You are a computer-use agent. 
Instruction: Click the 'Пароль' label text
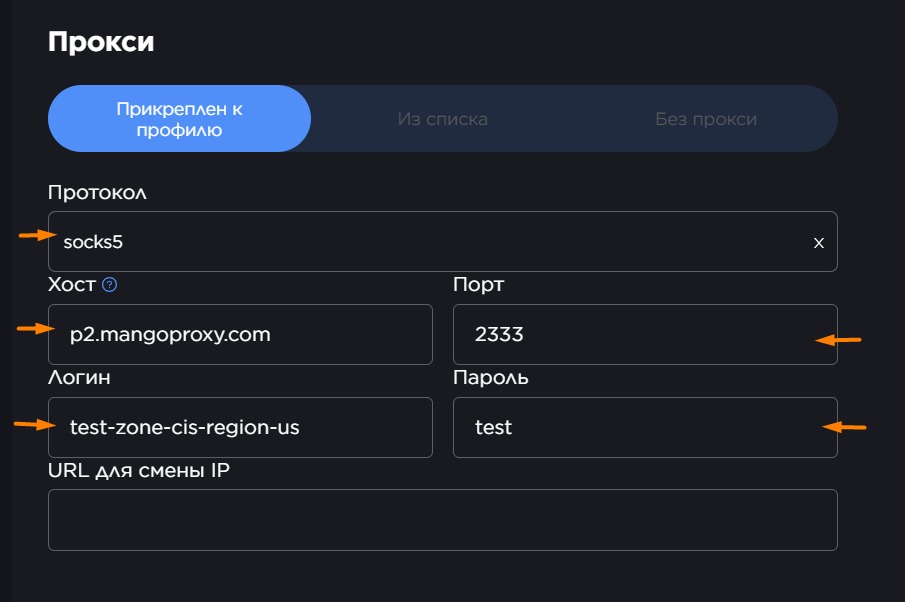(491, 377)
